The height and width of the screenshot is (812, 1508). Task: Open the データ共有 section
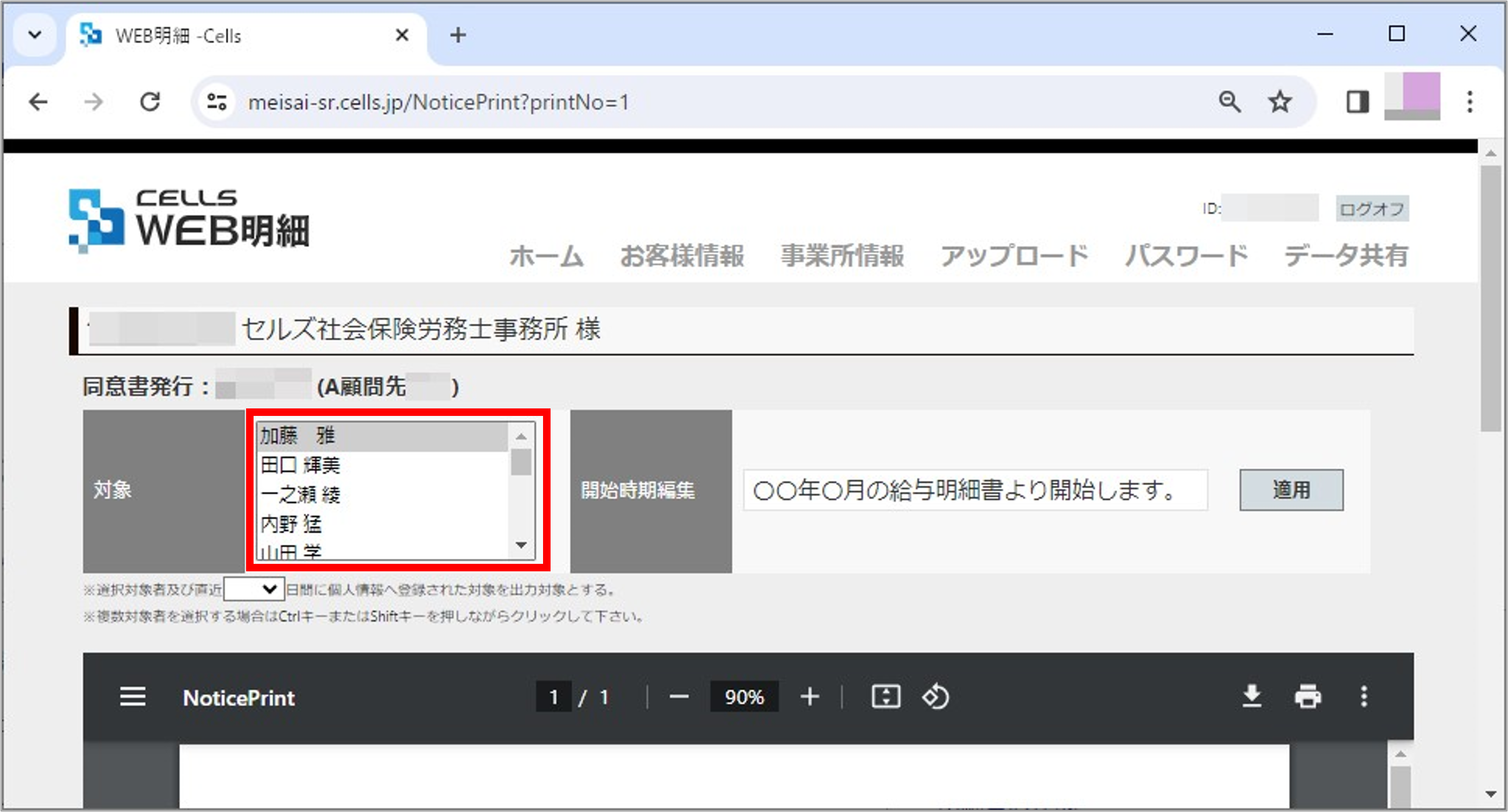(x=1344, y=256)
